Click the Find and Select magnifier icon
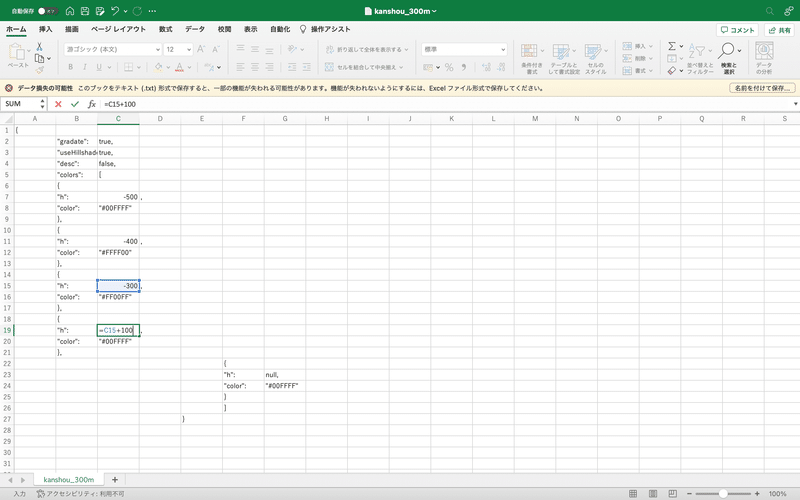Screen dimensions: 800x500 tap(726, 51)
